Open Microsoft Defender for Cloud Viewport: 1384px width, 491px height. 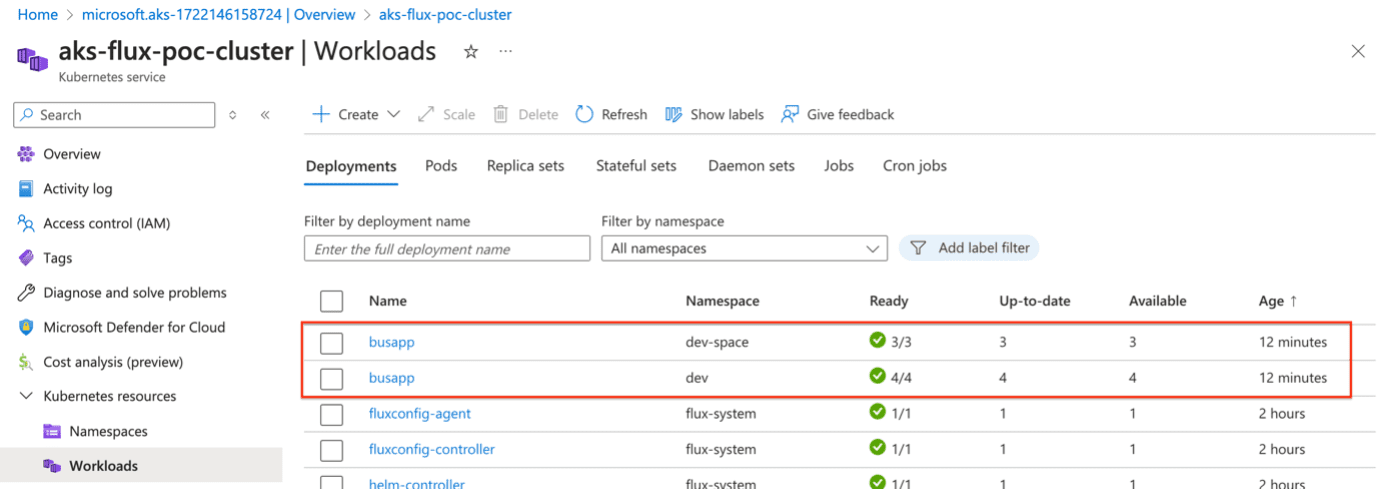tap(133, 327)
